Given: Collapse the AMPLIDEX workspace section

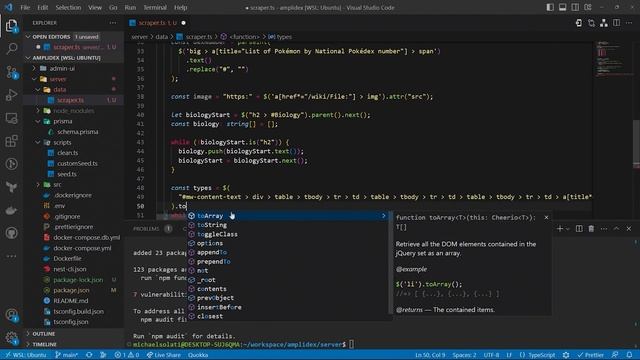Looking at the screenshot, I should pos(28,58).
